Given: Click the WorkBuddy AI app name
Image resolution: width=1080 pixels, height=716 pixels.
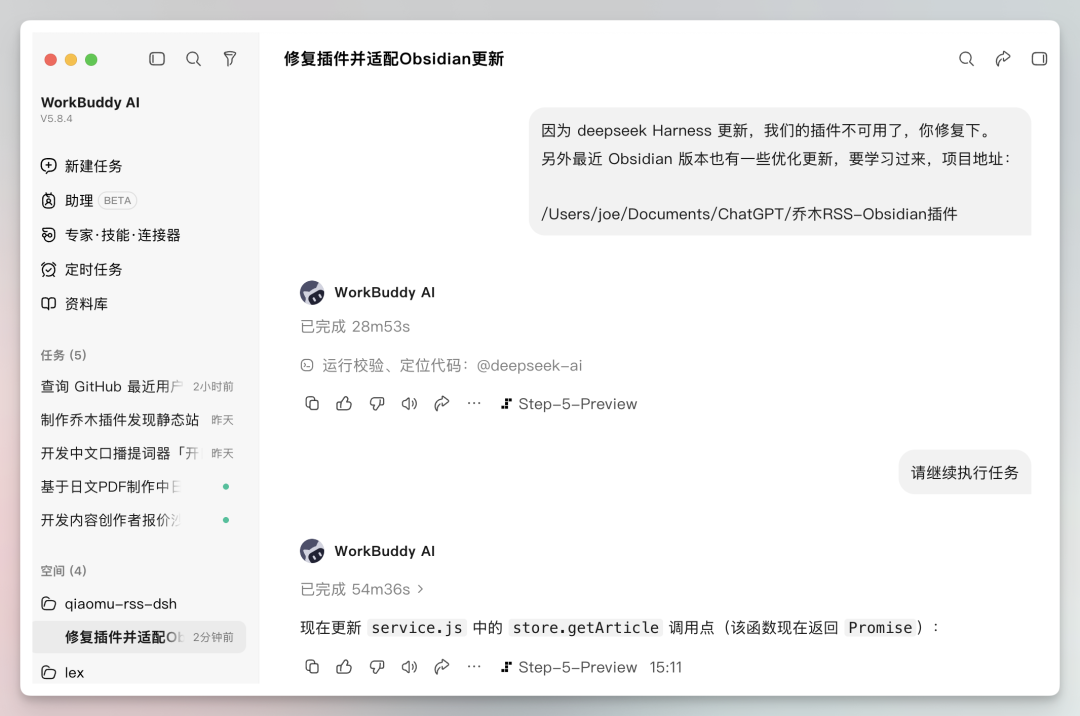Looking at the screenshot, I should [90, 103].
